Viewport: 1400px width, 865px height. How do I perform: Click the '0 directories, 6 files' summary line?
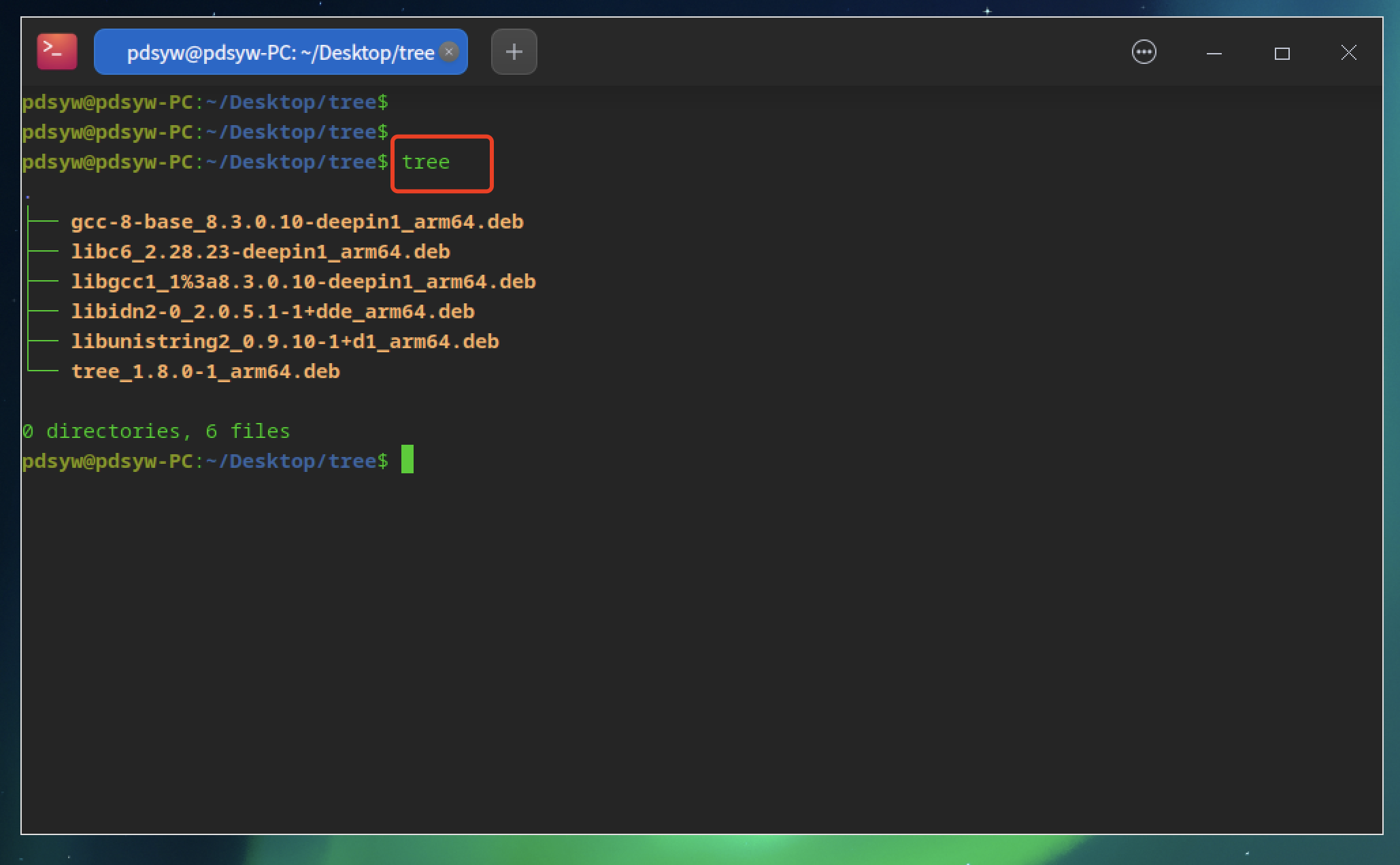click(x=156, y=431)
